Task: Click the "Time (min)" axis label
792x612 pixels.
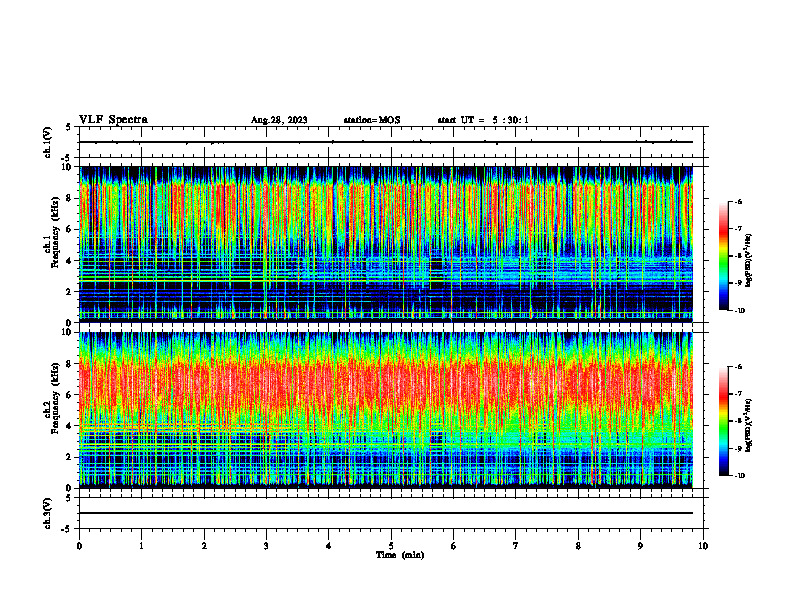Action: (x=400, y=555)
